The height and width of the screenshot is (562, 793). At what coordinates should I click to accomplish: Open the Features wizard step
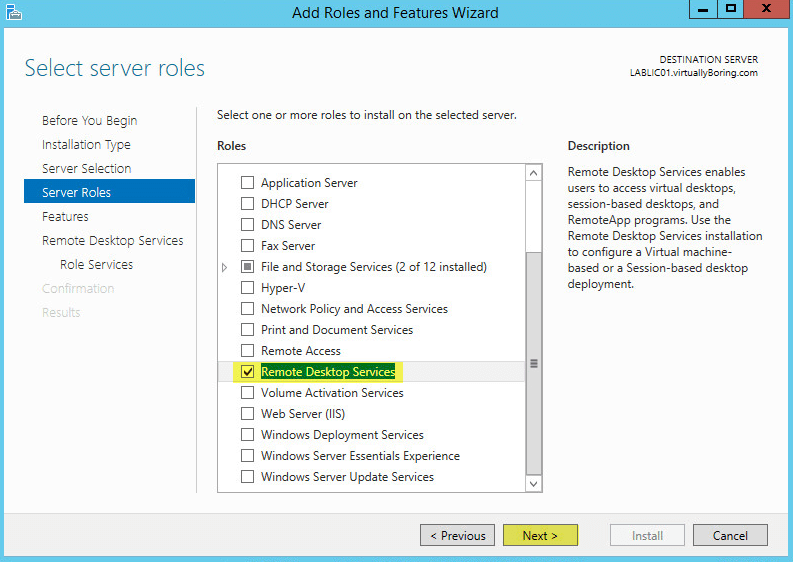(65, 217)
